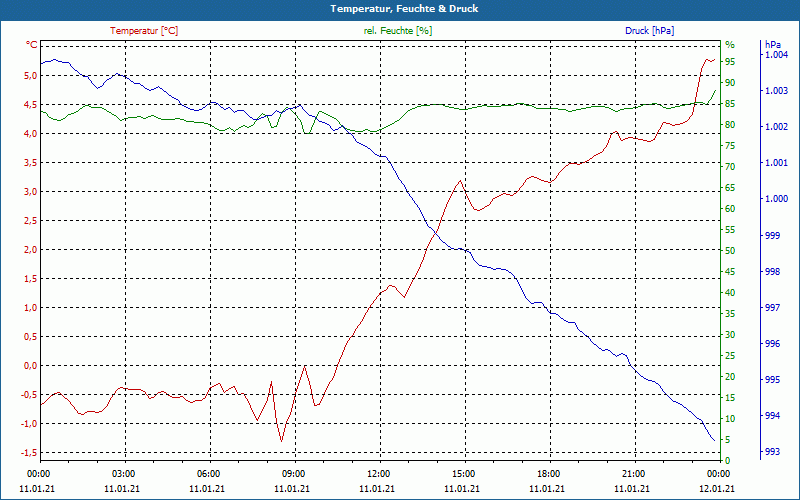Click the 'Temperatur [°C]' legend label

pos(144,31)
